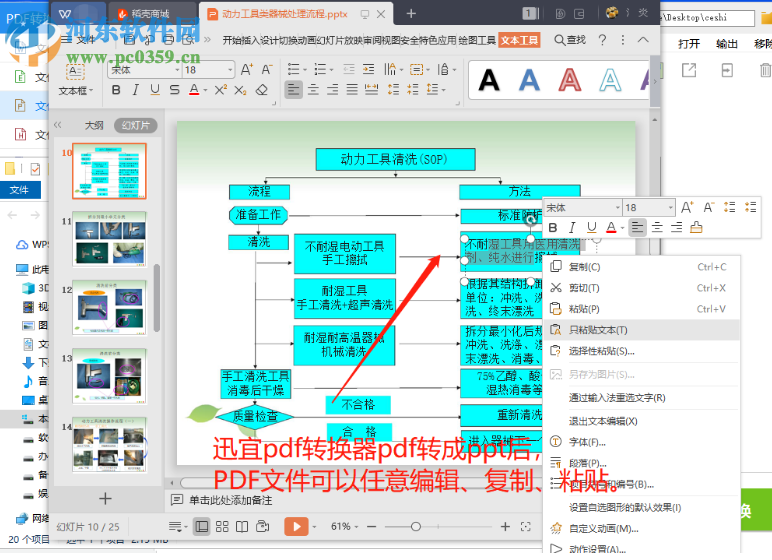Align text right in ribbon

point(333,90)
